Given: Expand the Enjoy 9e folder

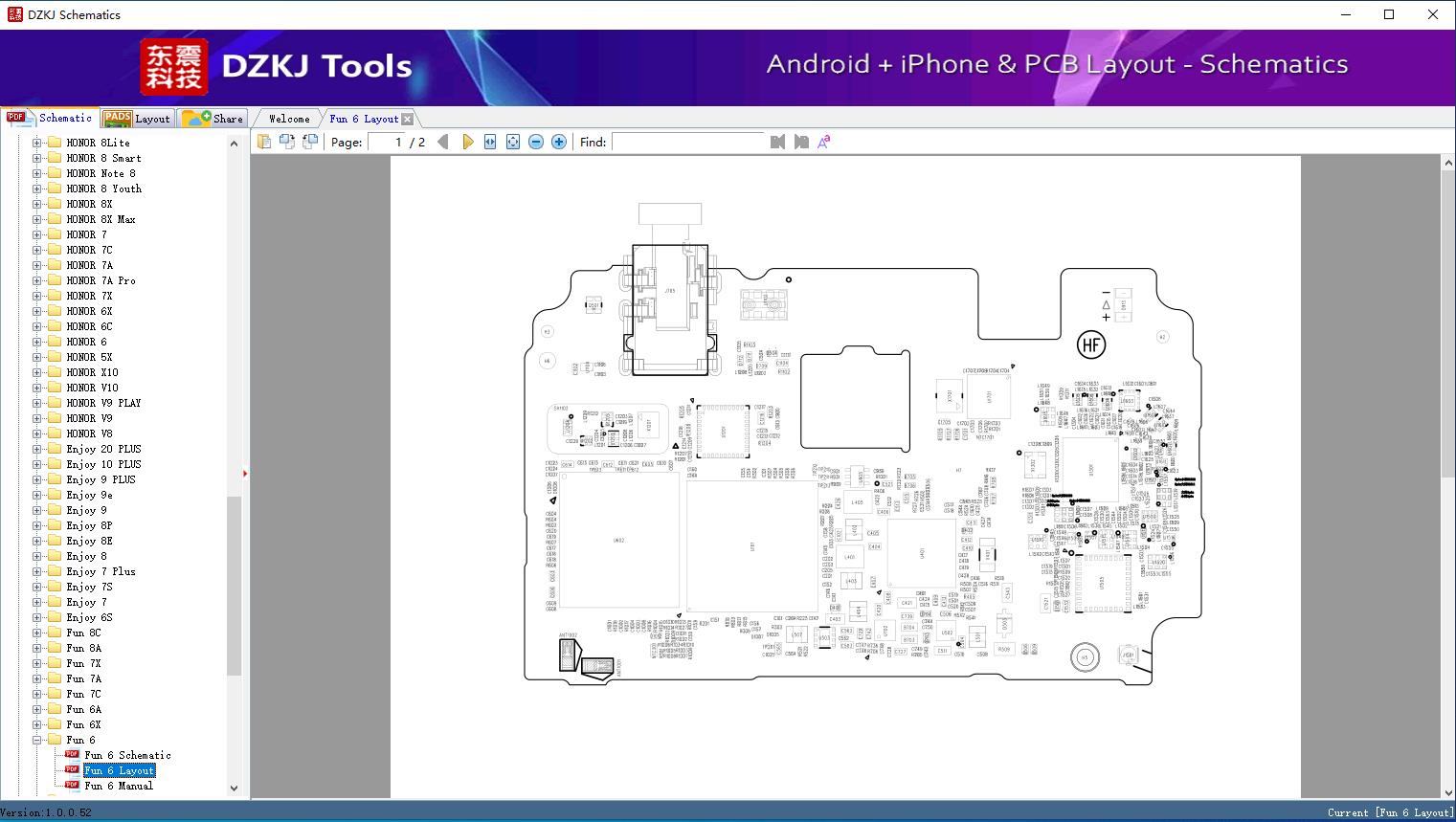Looking at the screenshot, I should 36,495.
